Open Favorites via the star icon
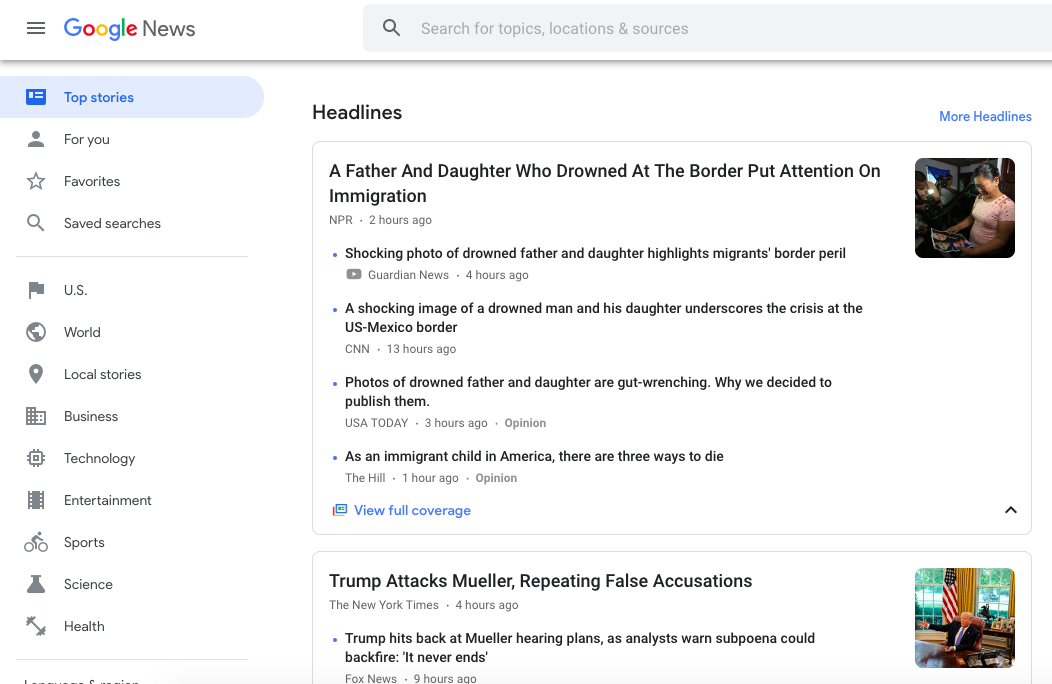Screen dimensions: 1052x684 click(36, 181)
